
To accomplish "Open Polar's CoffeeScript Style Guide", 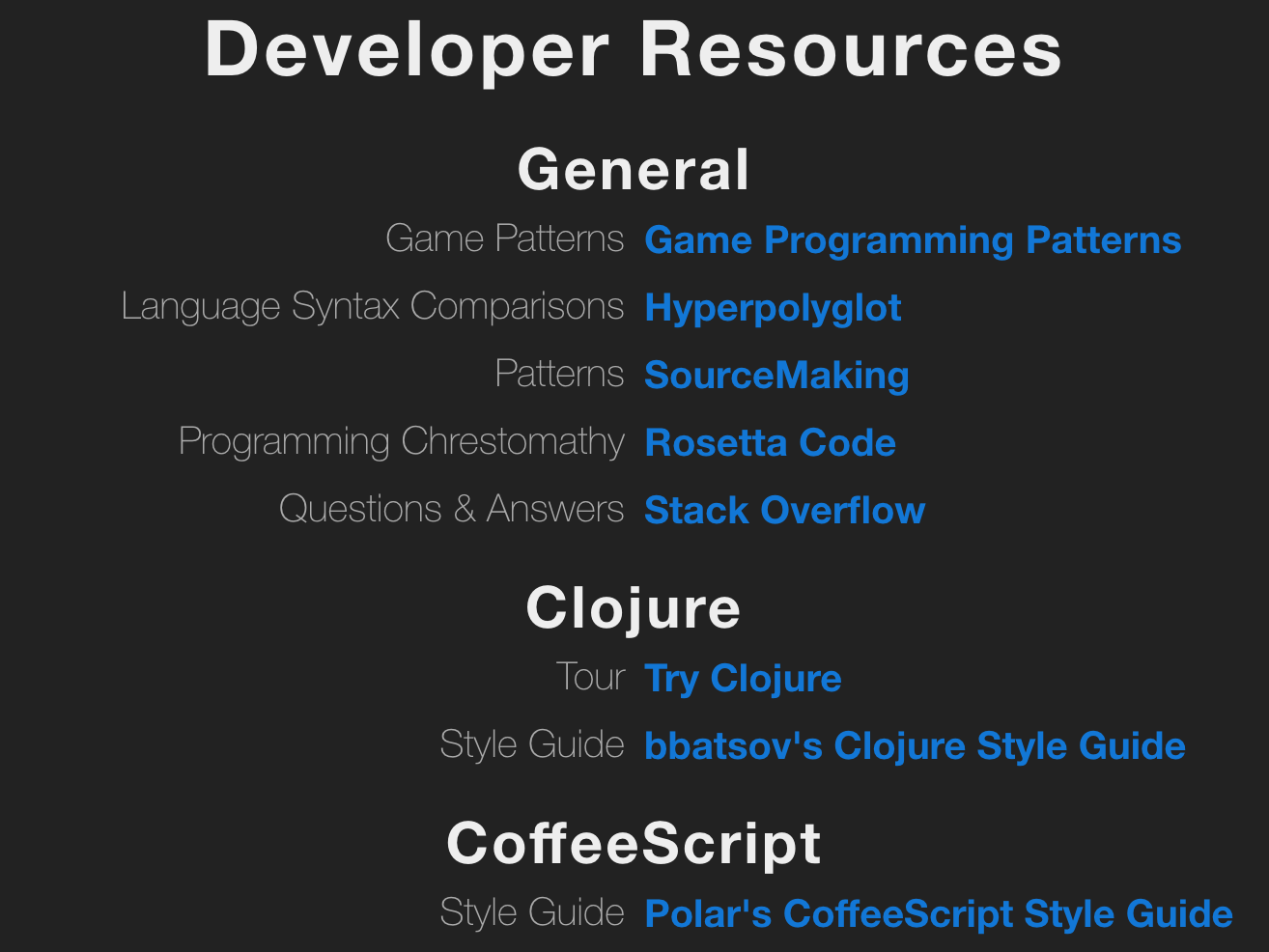I will pyautogui.click(x=938, y=912).
